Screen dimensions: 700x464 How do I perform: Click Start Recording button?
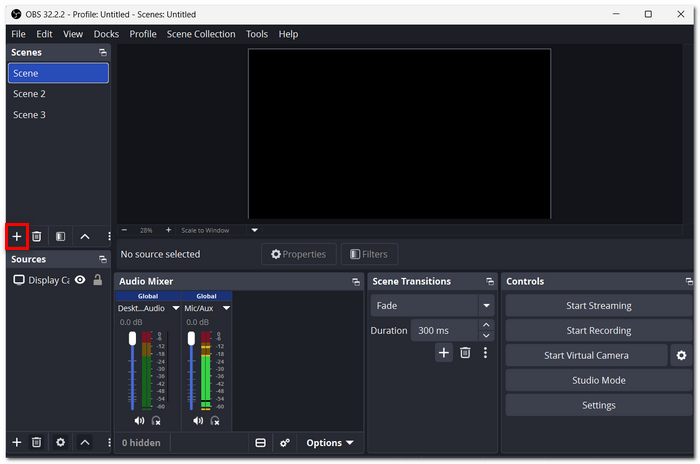[x=599, y=331]
